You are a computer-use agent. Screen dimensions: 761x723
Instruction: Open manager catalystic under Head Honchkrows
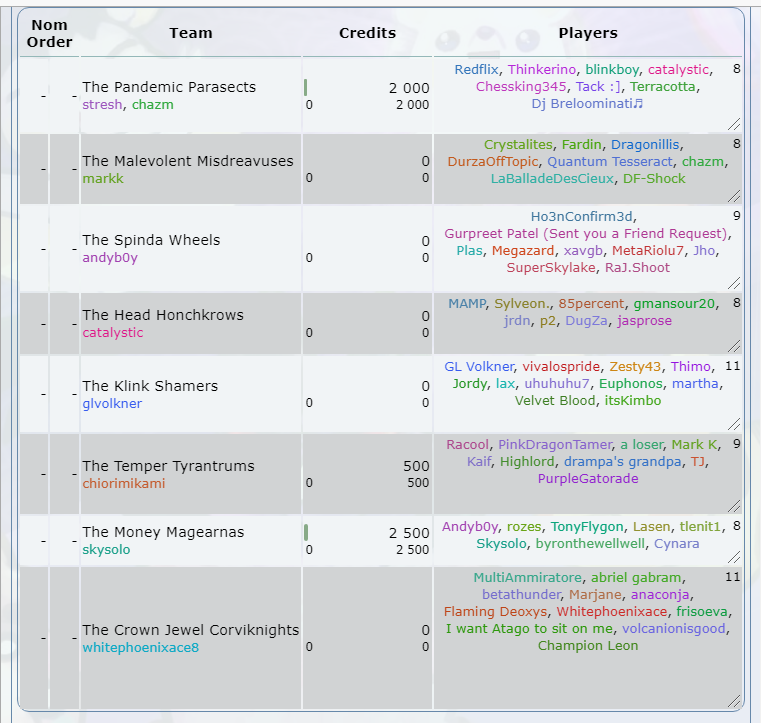coord(113,333)
